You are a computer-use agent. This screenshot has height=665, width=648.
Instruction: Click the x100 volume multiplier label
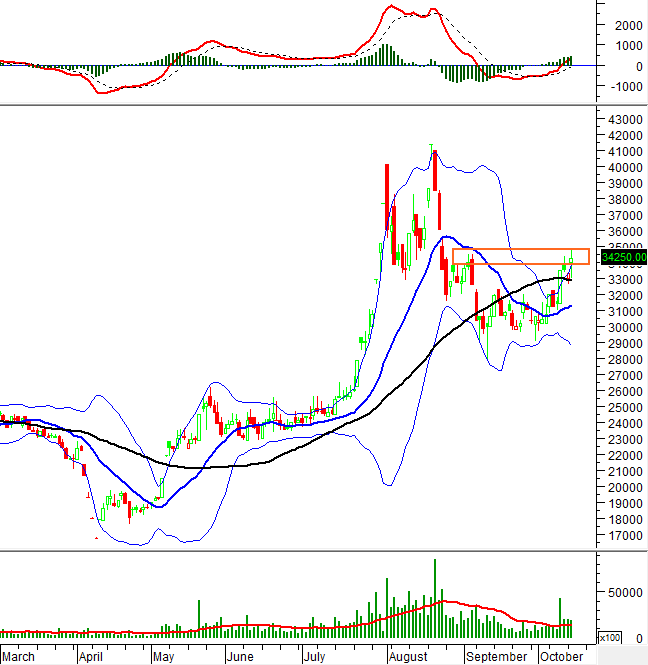coord(609,637)
